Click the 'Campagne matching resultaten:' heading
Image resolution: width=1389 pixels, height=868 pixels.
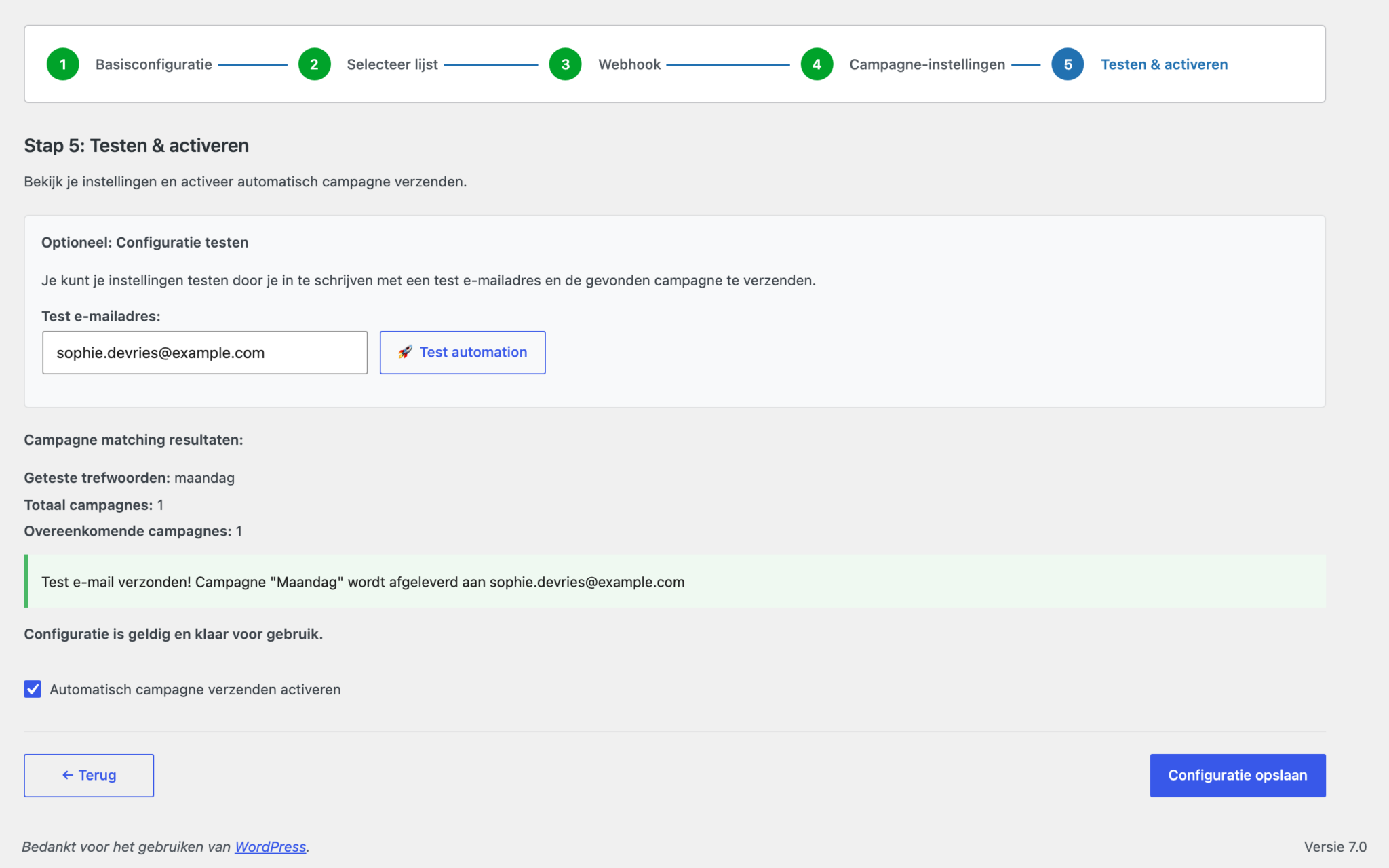(134, 440)
